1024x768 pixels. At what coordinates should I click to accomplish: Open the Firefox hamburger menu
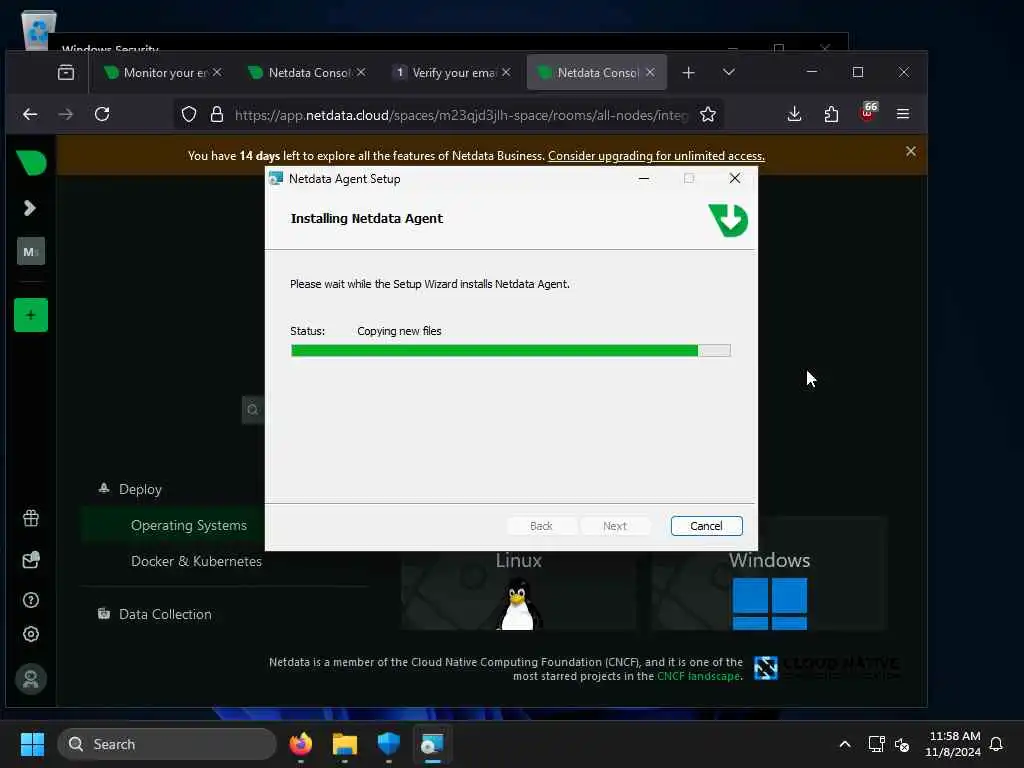click(903, 114)
